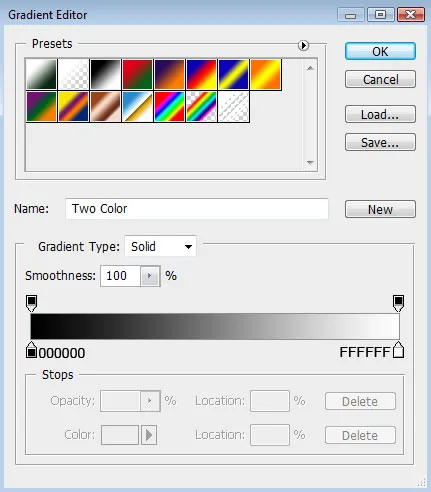Image resolution: width=431 pixels, height=492 pixels.
Task: Pick the chrome gradient preset
Action: [137, 107]
